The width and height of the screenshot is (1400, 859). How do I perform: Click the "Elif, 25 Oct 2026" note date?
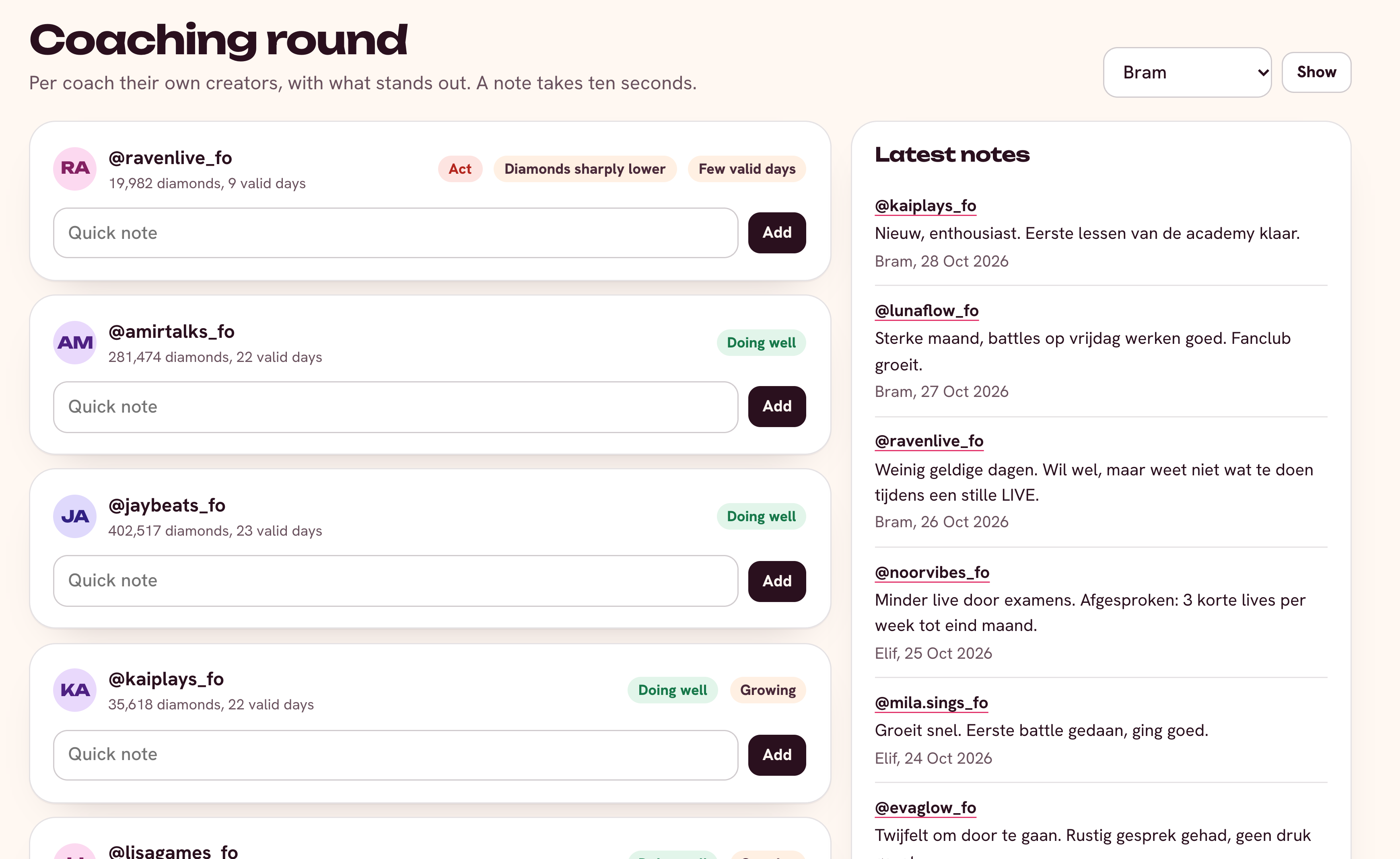pos(933,653)
